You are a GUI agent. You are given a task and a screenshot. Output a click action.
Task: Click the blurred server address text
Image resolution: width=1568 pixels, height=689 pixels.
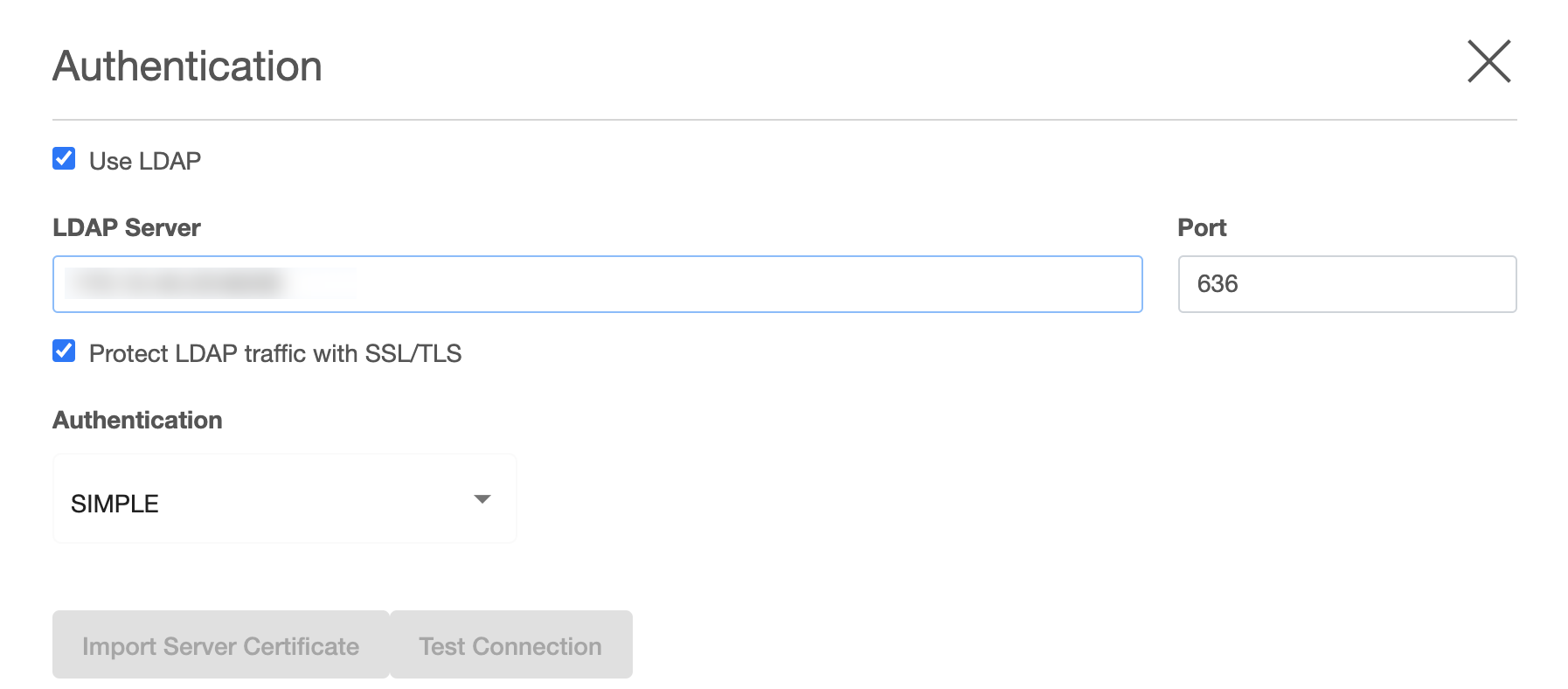tap(175, 283)
